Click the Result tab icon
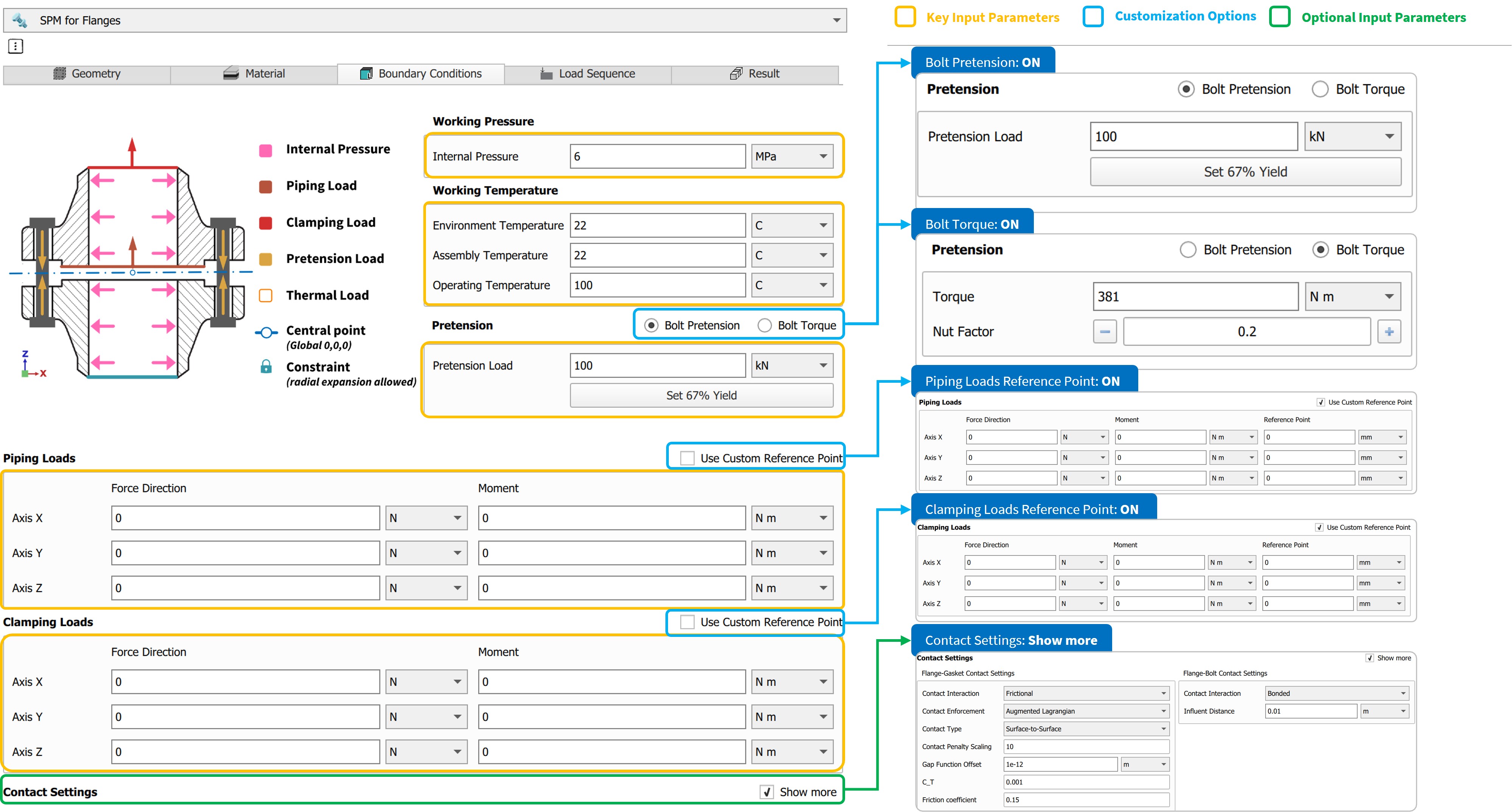 [x=735, y=73]
